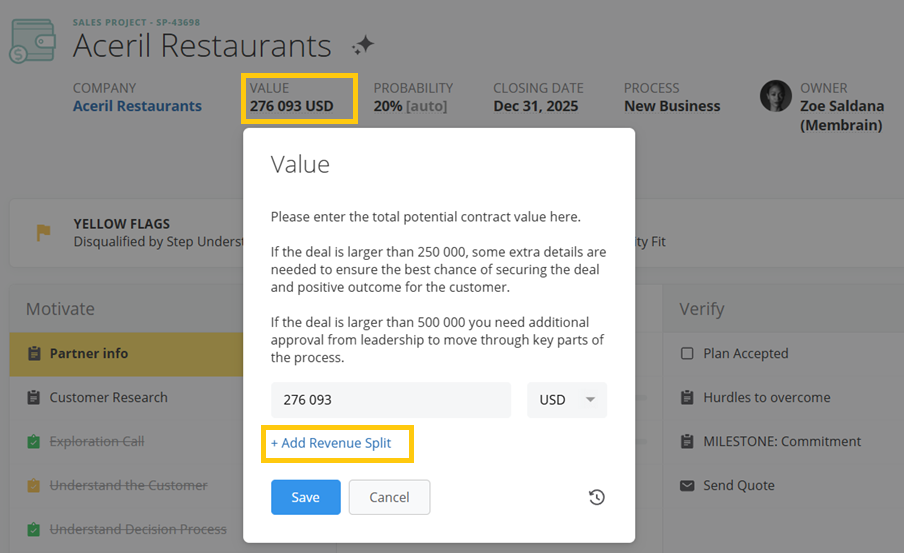
Task: Click the wallet sales project icon
Action: point(32,40)
